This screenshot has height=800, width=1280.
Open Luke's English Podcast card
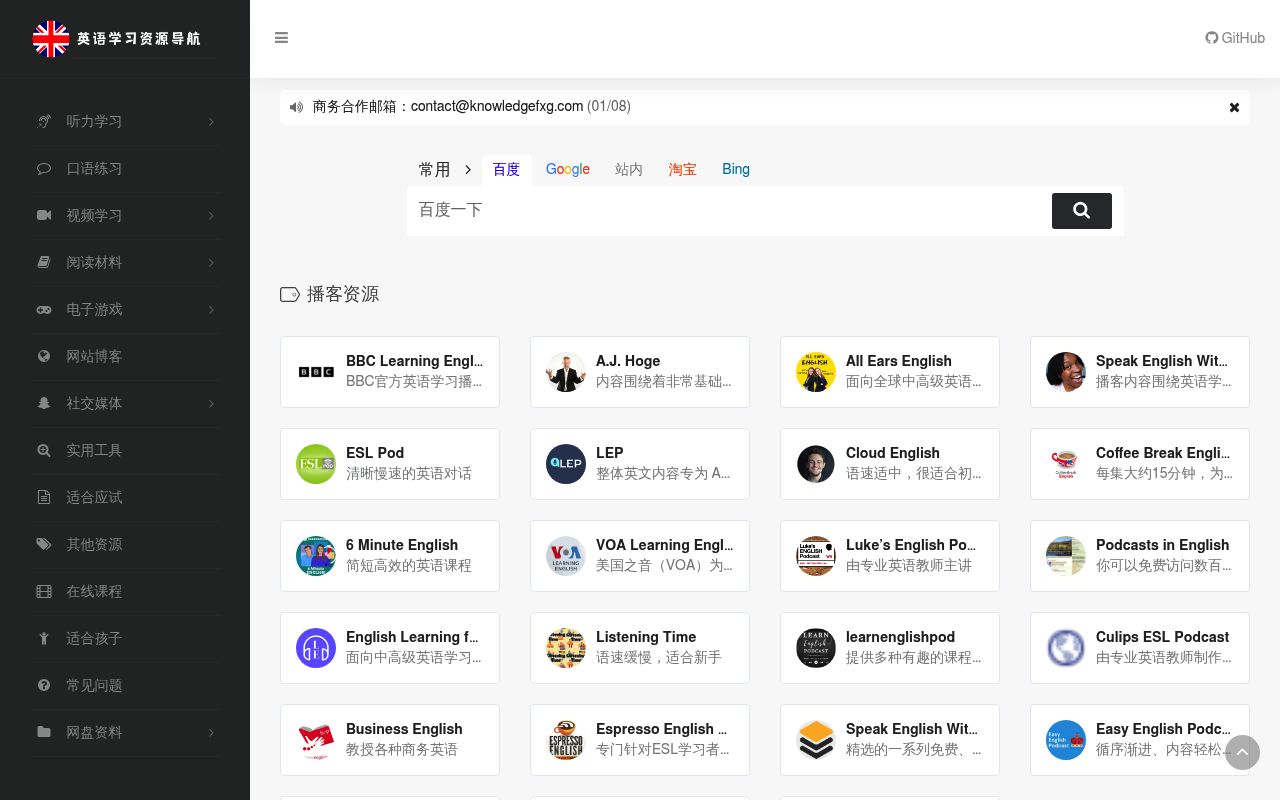(x=890, y=556)
